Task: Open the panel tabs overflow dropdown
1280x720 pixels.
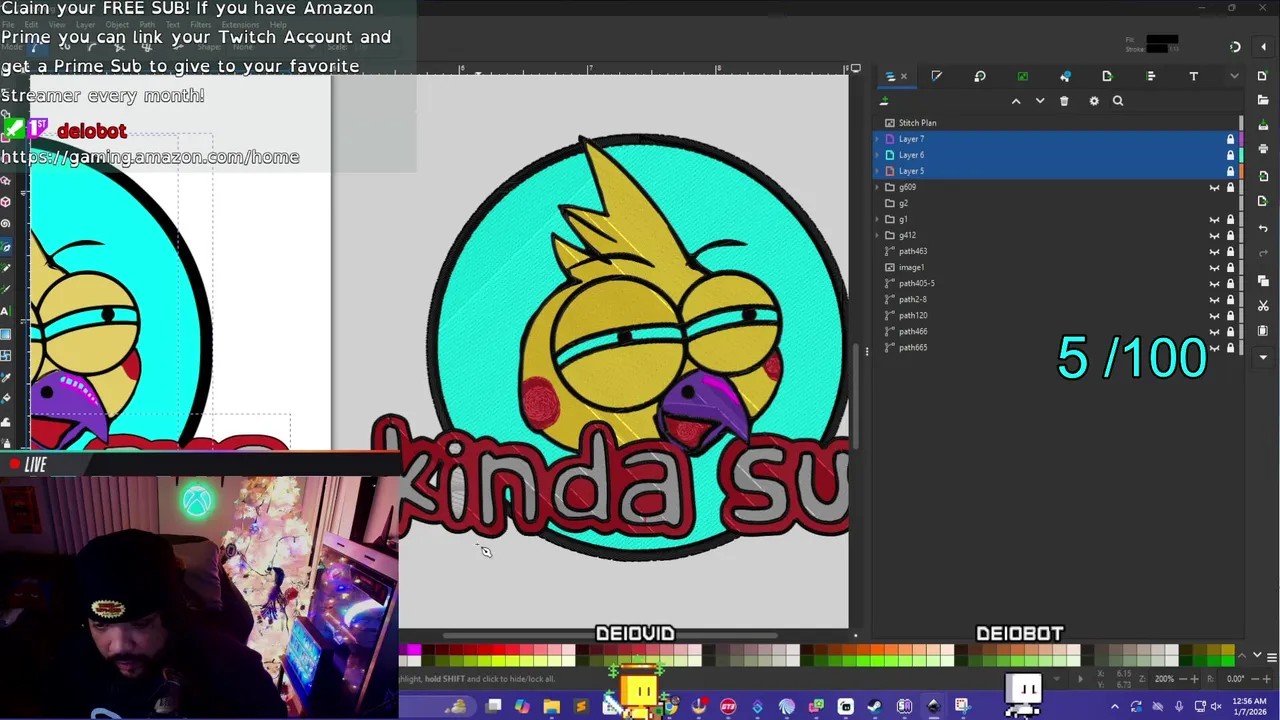Action: coord(1234,76)
